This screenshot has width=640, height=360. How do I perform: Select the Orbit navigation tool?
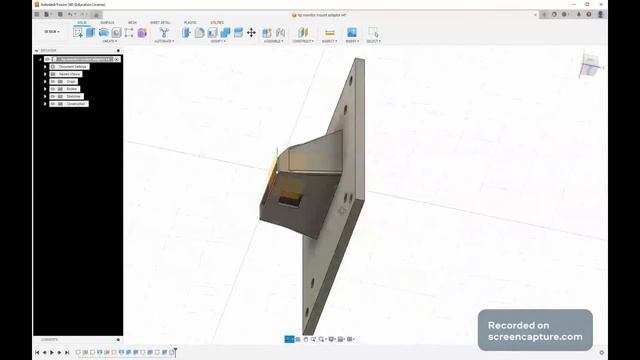click(x=289, y=339)
